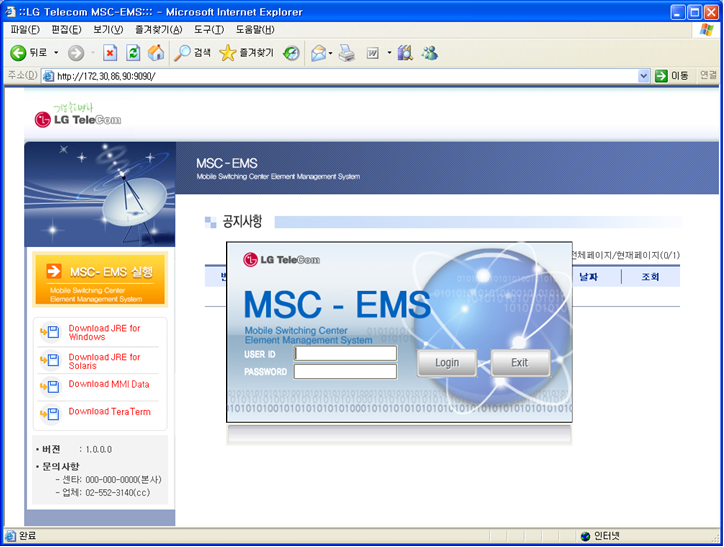Click the 날짜 column header

pos(588,277)
